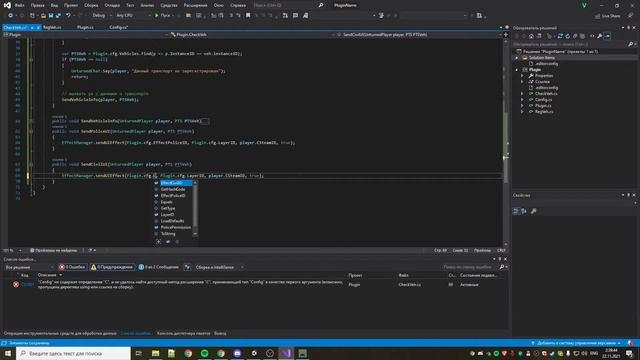Open Chrome from the taskbar
Image resolution: width=640 pixels, height=360 pixels.
point(188,353)
